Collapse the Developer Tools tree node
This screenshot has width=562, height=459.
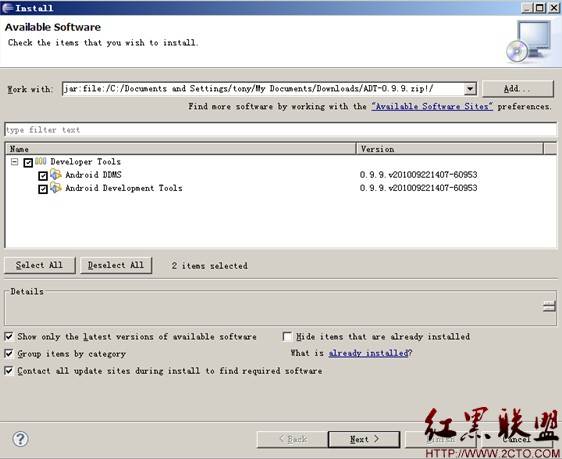(x=14, y=162)
